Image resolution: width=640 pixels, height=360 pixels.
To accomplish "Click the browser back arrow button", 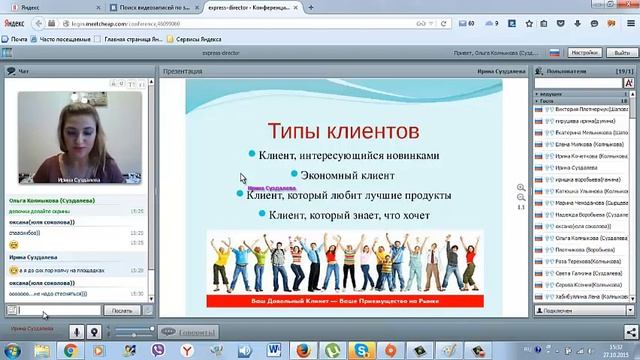I will point(38,24).
